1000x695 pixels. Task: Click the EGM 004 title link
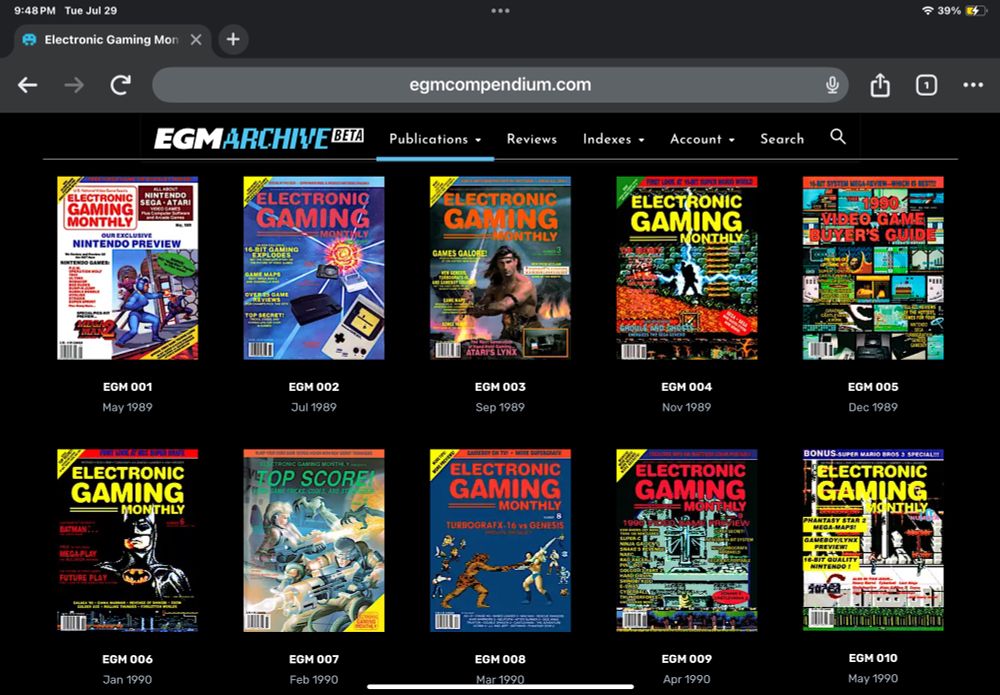(686, 386)
